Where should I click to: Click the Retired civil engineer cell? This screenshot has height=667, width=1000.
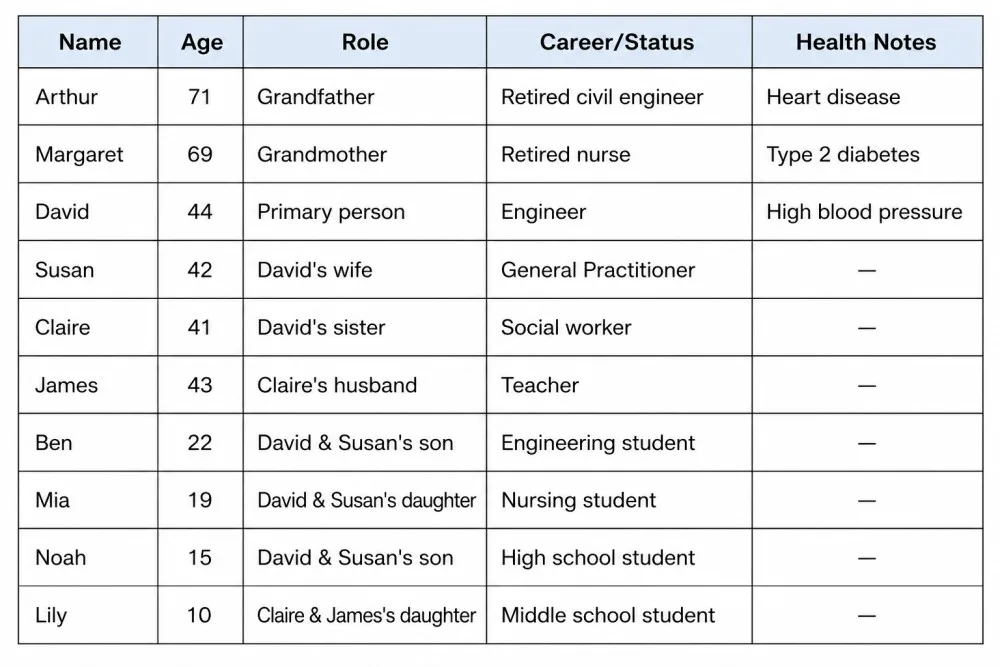point(602,97)
